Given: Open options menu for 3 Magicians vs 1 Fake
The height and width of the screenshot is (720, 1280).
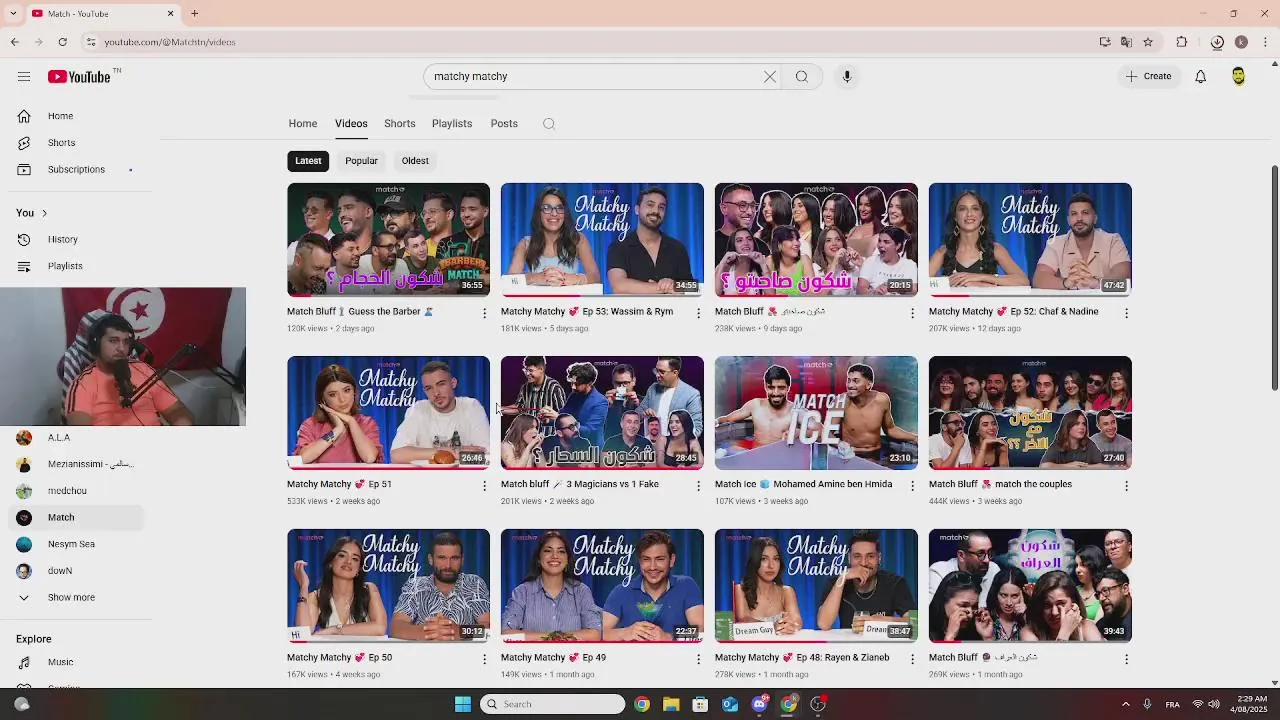Looking at the screenshot, I should tap(699, 486).
